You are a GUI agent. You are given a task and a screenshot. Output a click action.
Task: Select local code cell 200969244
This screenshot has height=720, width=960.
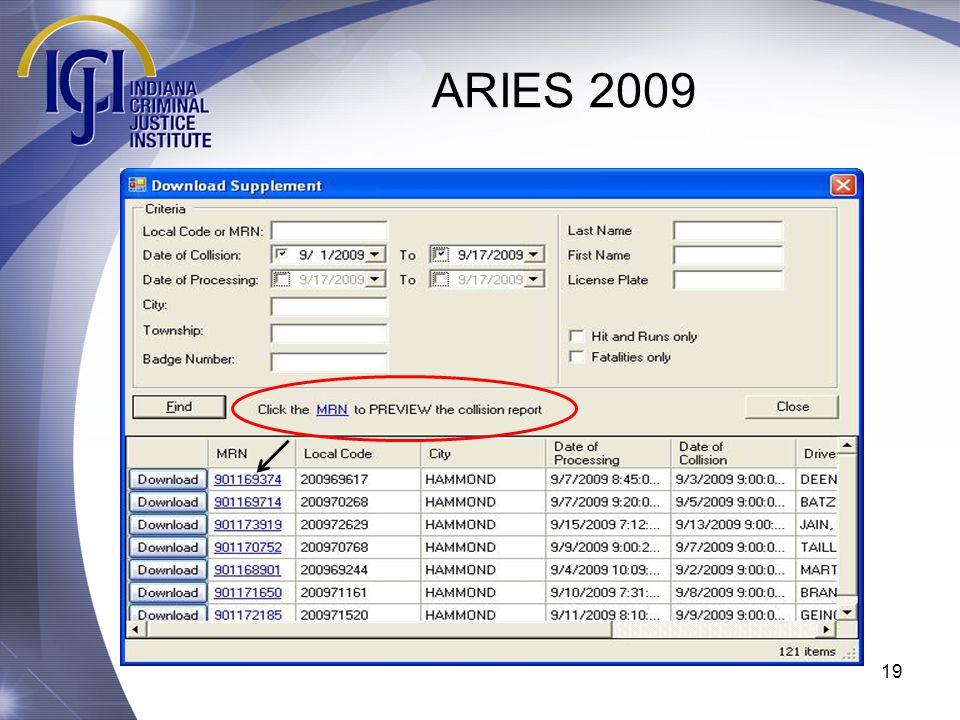pos(358,570)
